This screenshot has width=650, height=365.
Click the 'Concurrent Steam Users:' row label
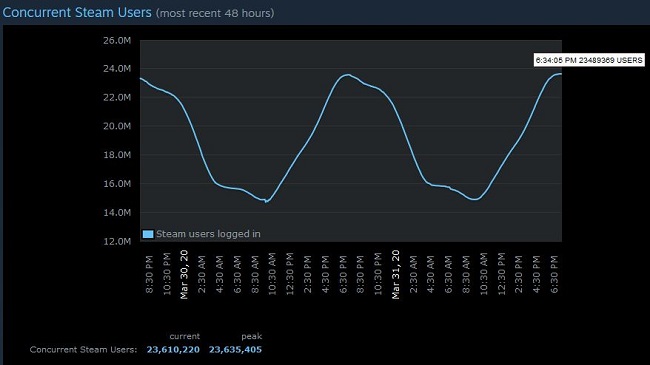click(83, 350)
